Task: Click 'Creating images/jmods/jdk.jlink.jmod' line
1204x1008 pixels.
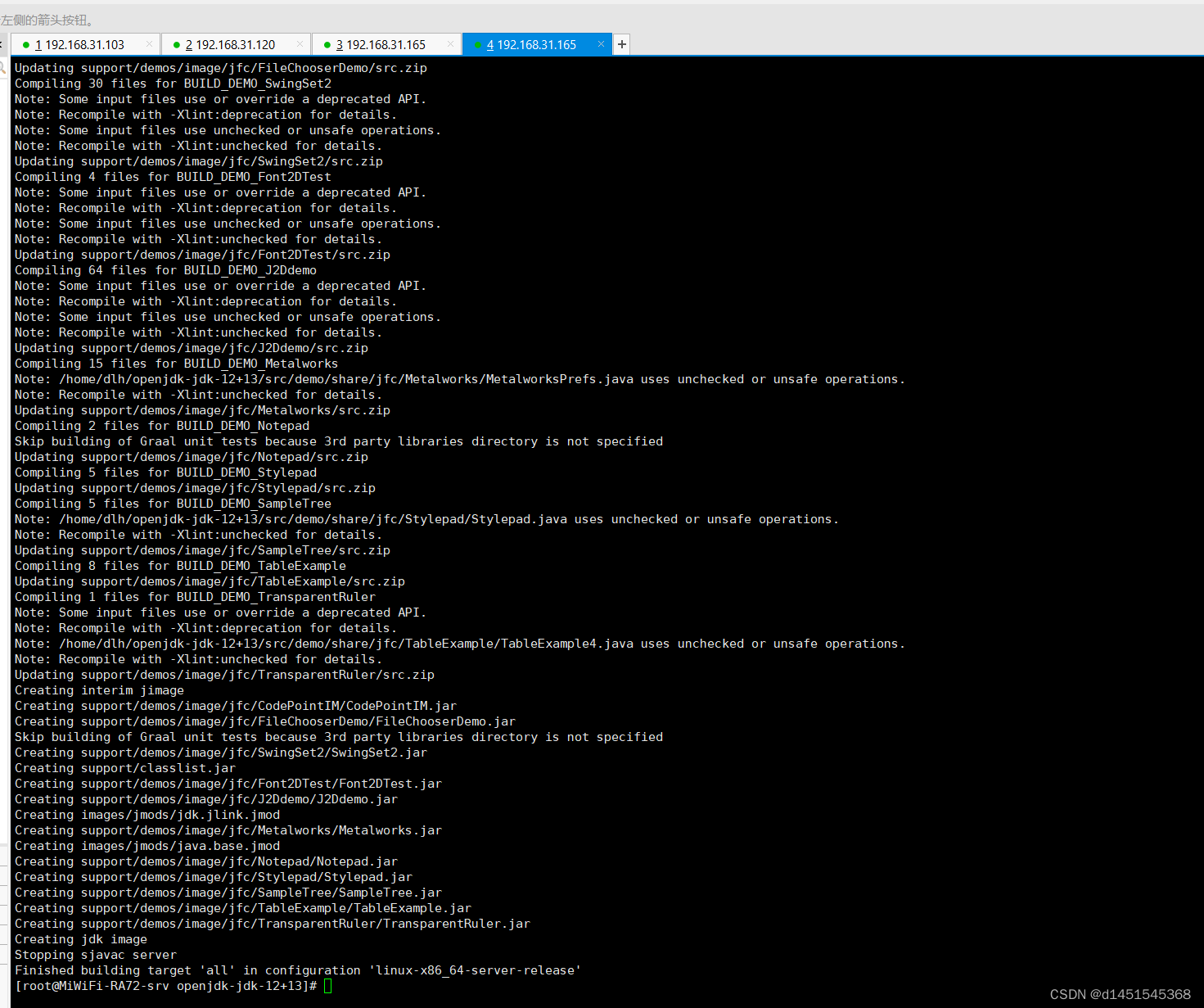Action: pos(147,815)
